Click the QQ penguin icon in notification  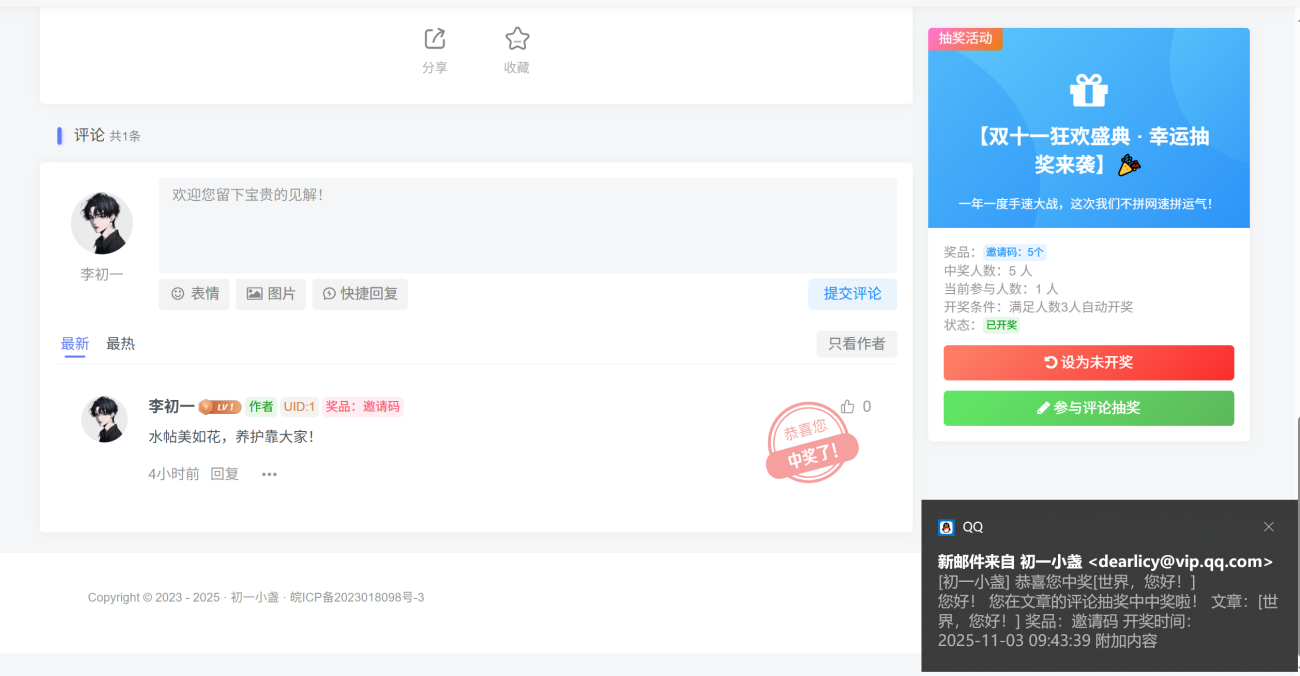click(946, 527)
